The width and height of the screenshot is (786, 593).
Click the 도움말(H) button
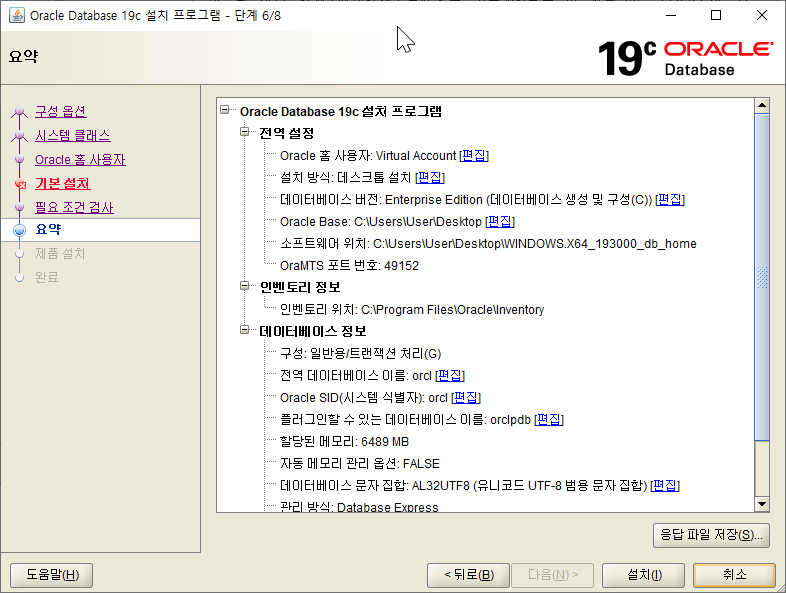[52, 575]
